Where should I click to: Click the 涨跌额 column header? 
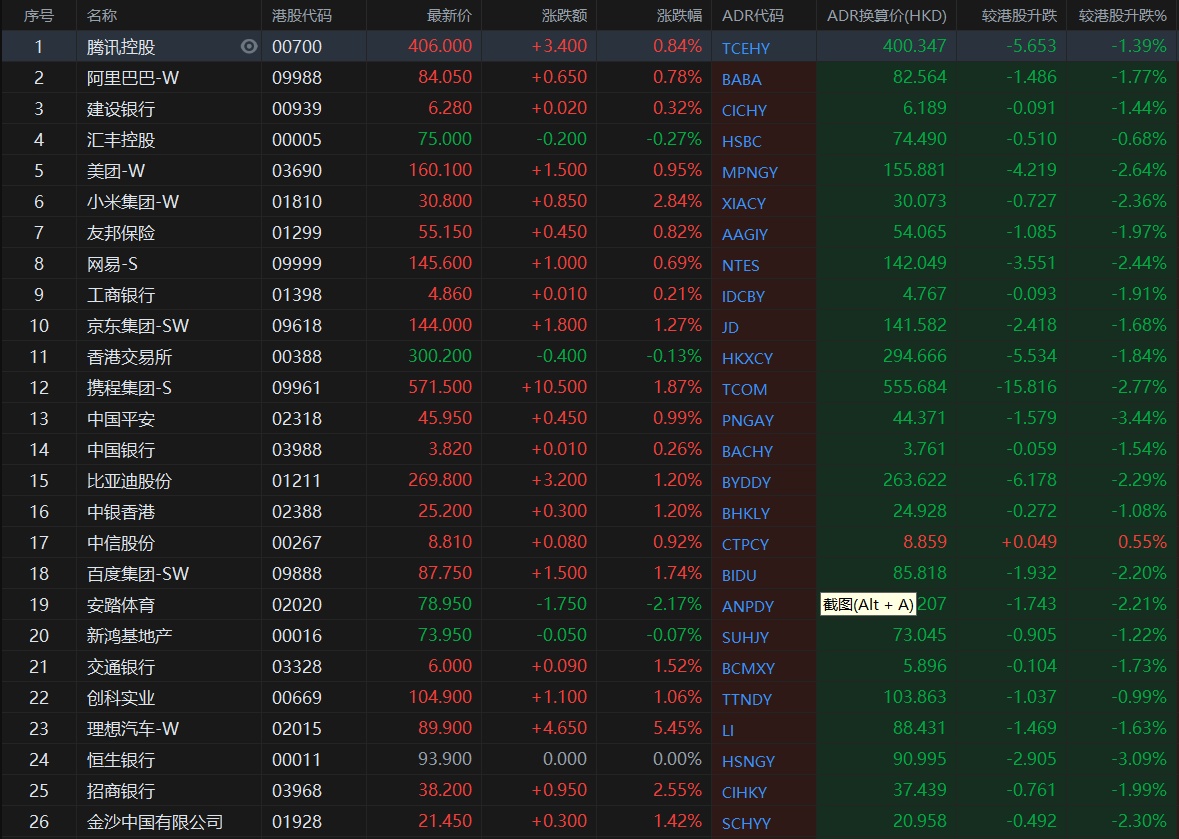coord(564,16)
